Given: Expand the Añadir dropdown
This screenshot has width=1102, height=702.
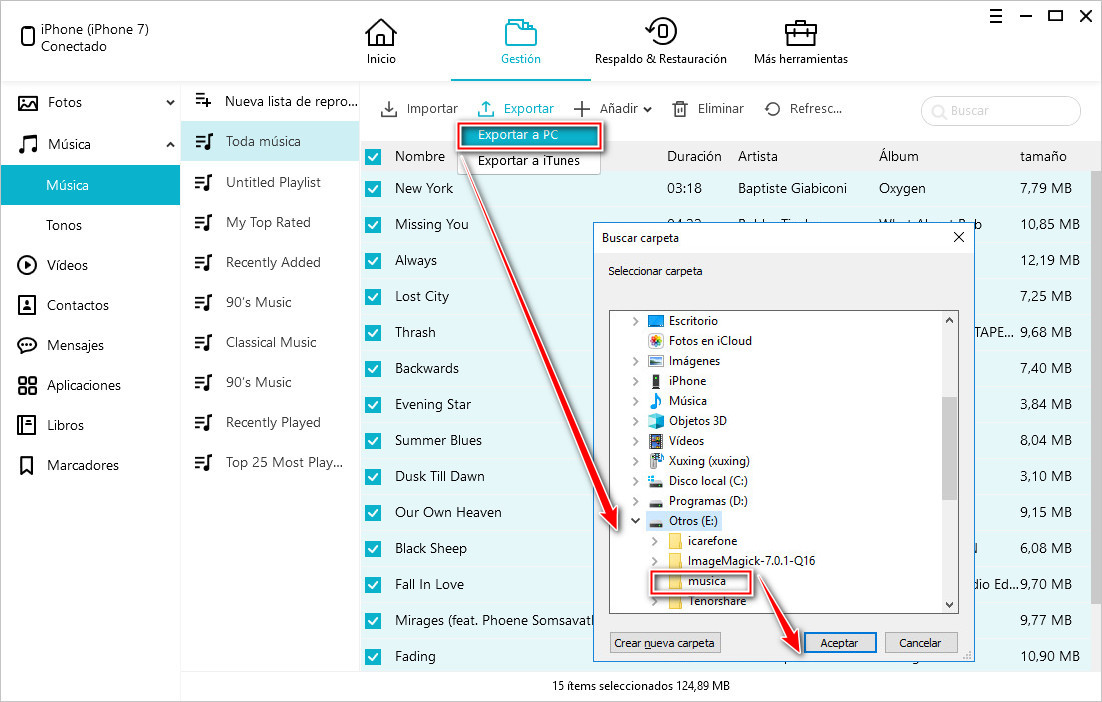Looking at the screenshot, I should coord(648,110).
